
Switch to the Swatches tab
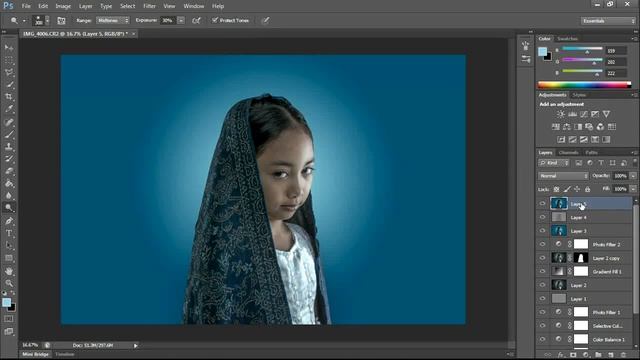[567, 39]
